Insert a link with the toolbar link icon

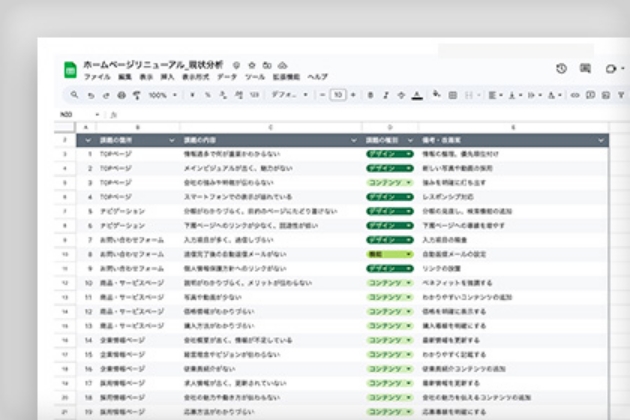[575, 95]
